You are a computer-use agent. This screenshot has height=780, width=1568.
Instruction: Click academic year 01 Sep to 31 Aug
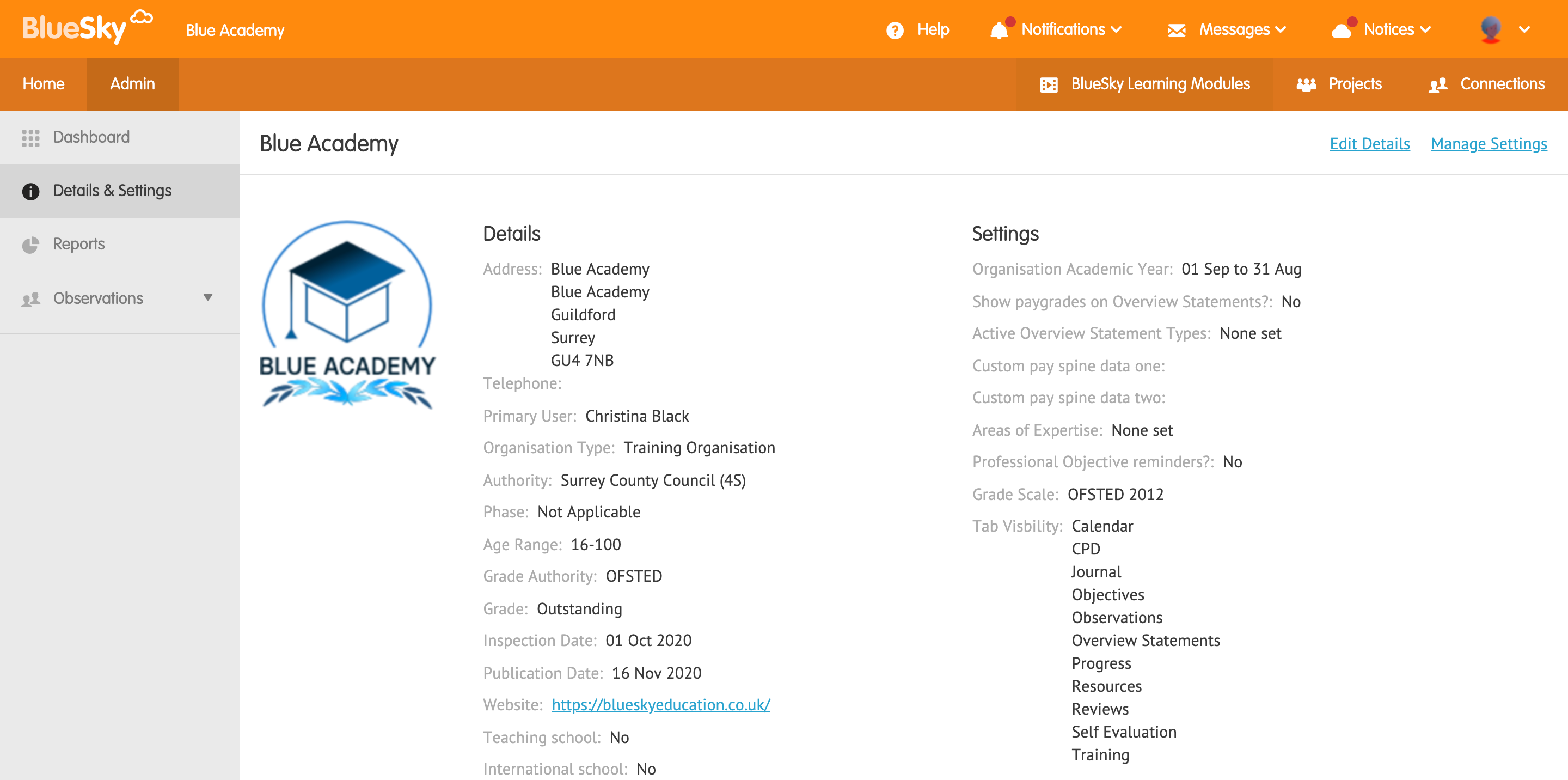coord(1241,269)
